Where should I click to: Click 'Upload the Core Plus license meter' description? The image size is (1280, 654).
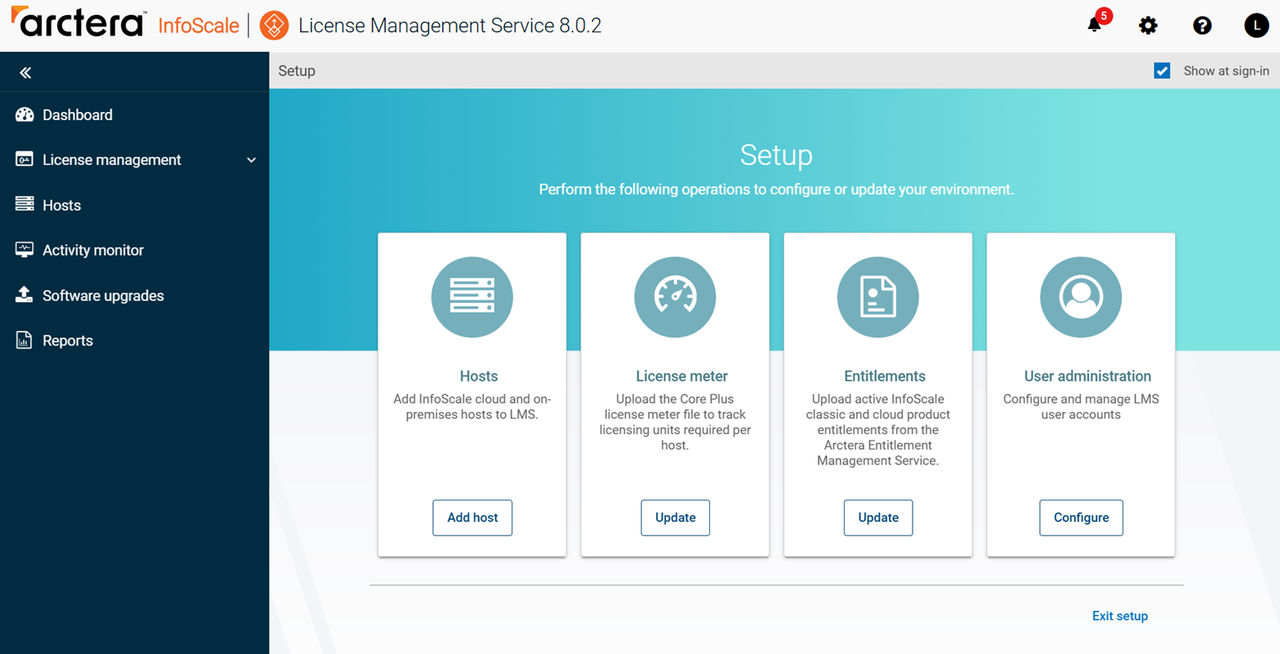click(675, 422)
